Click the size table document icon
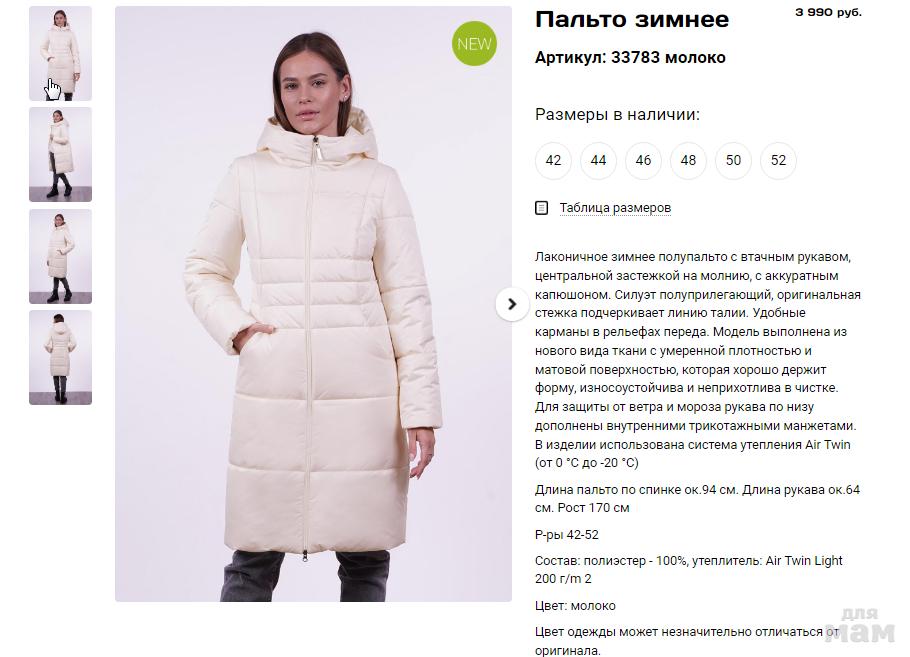Viewport: 910px width, 657px height. [541, 208]
